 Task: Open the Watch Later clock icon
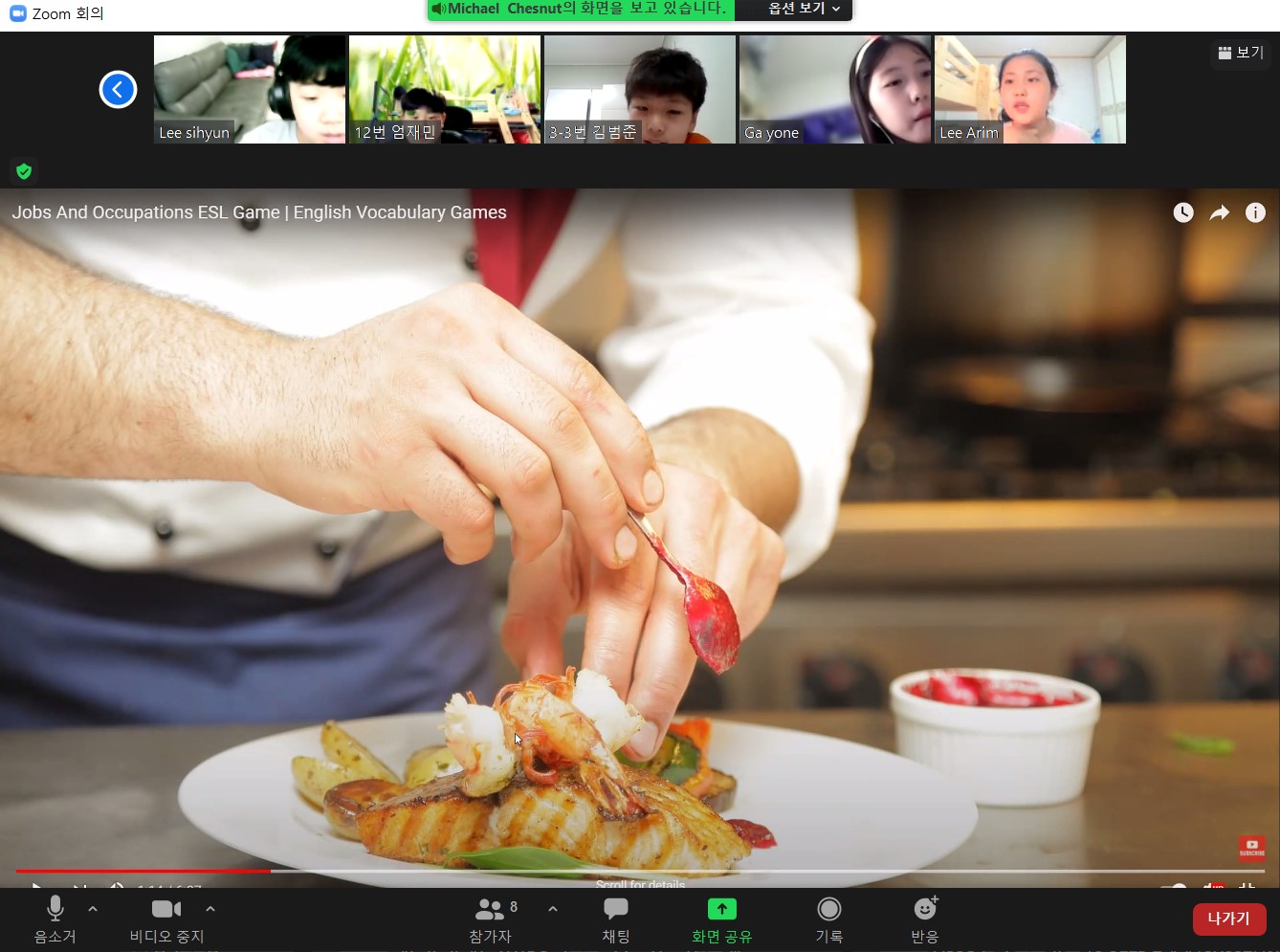coord(1183,212)
